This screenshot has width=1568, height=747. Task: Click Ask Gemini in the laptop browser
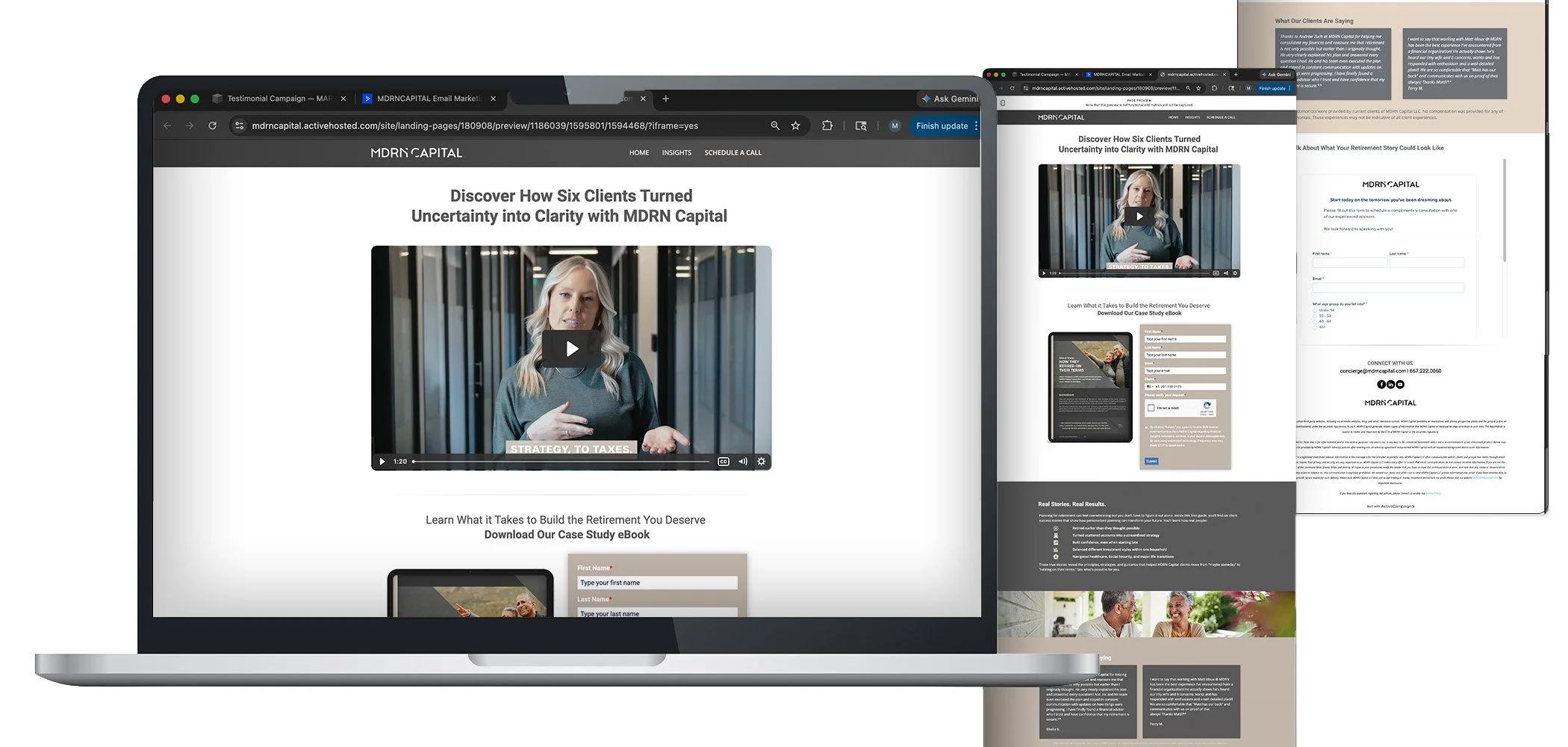pyautogui.click(x=950, y=99)
